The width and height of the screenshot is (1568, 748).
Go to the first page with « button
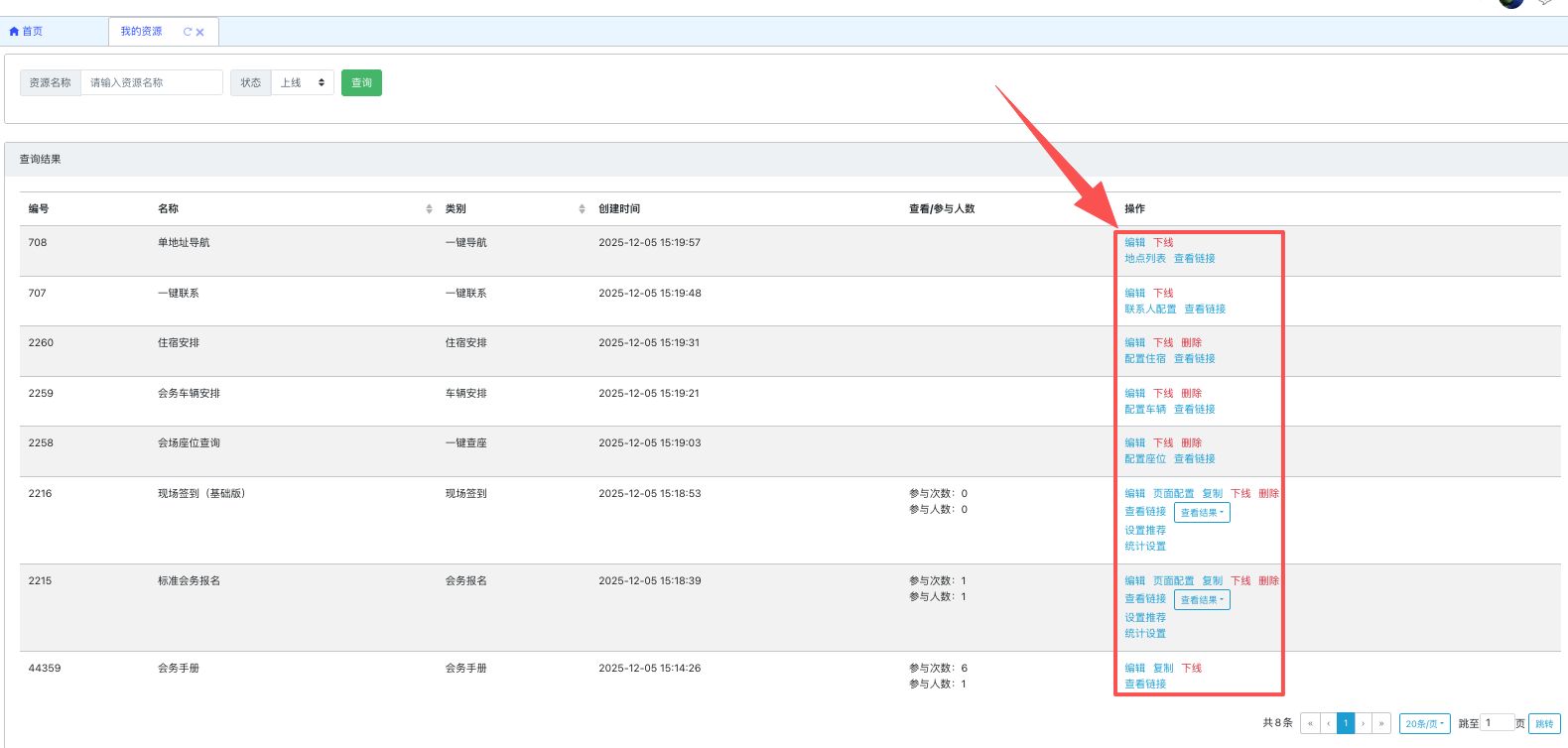[1310, 723]
